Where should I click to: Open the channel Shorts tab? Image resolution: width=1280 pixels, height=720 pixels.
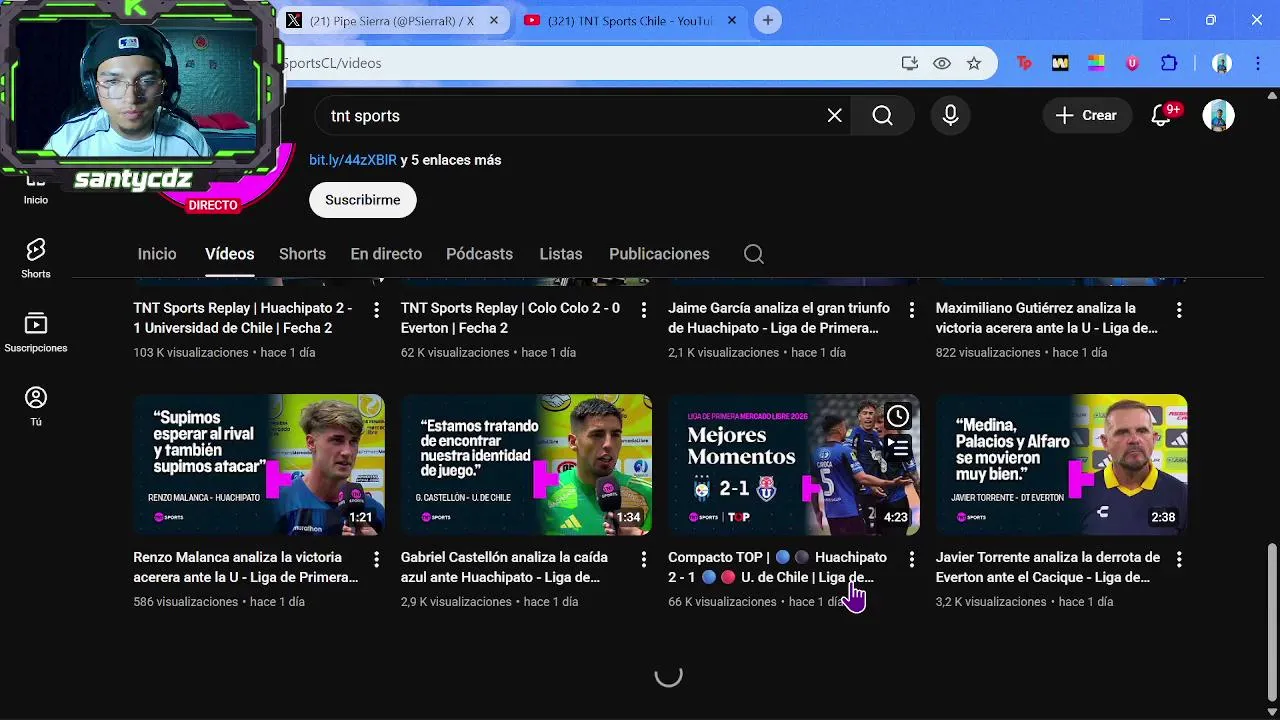302,254
